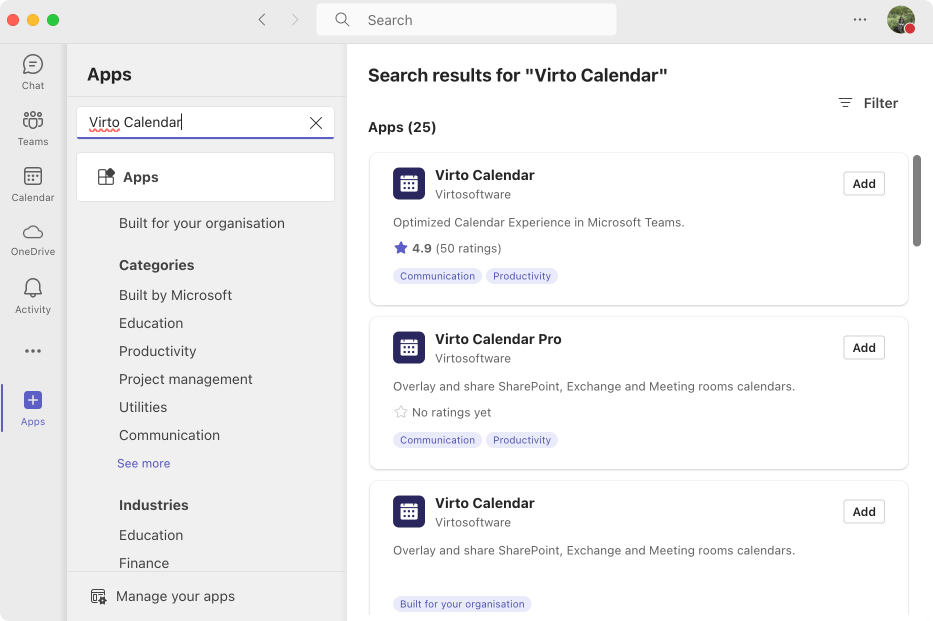Go to the Calendar sidebar icon

tap(33, 184)
